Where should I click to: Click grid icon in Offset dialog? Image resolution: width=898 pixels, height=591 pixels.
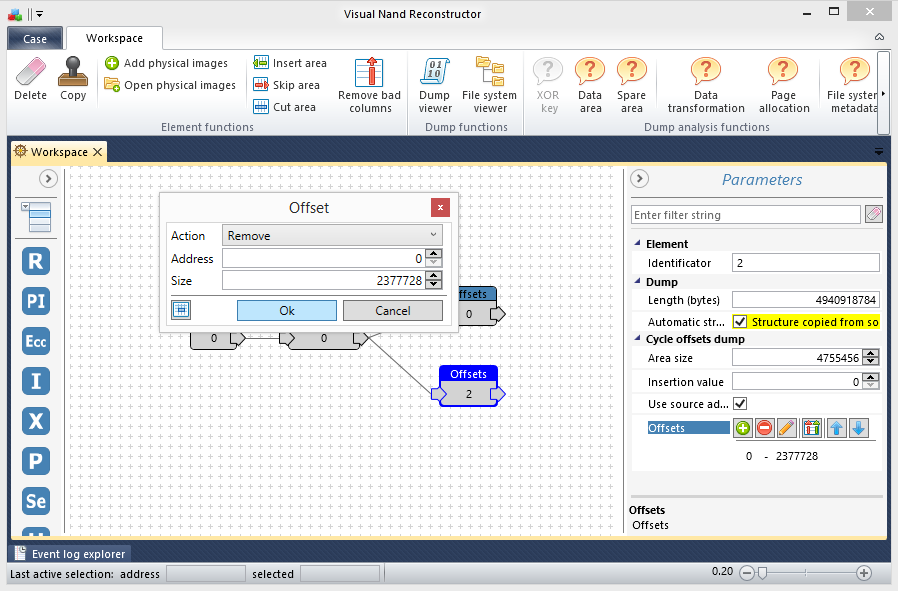[x=181, y=310]
